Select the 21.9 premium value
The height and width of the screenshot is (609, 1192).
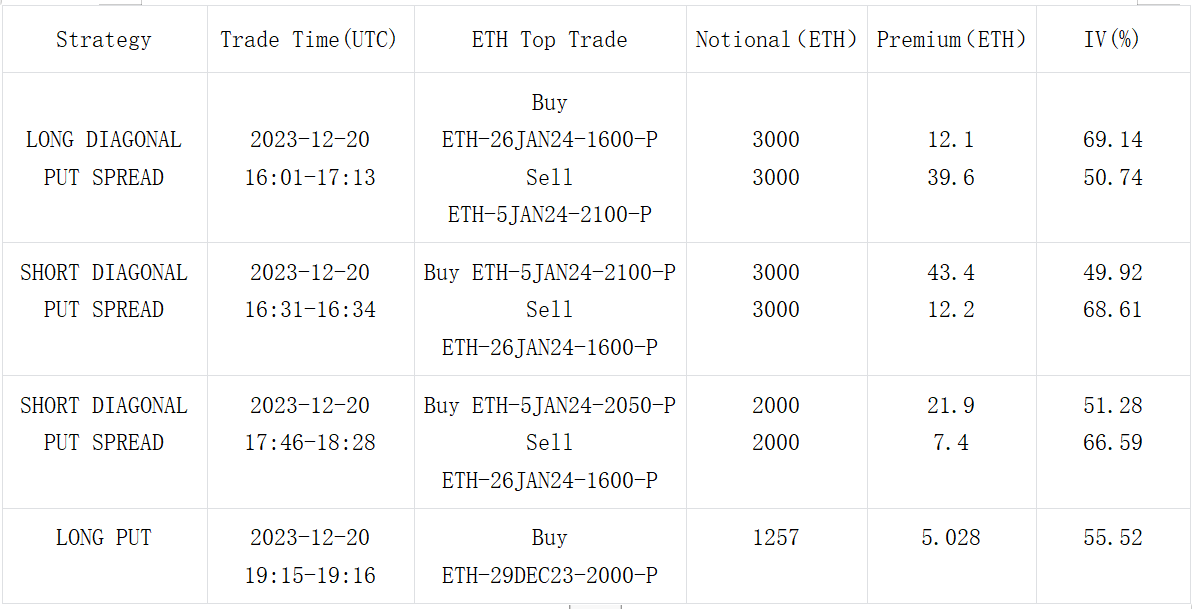pyautogui.click(x=951, y=405)
